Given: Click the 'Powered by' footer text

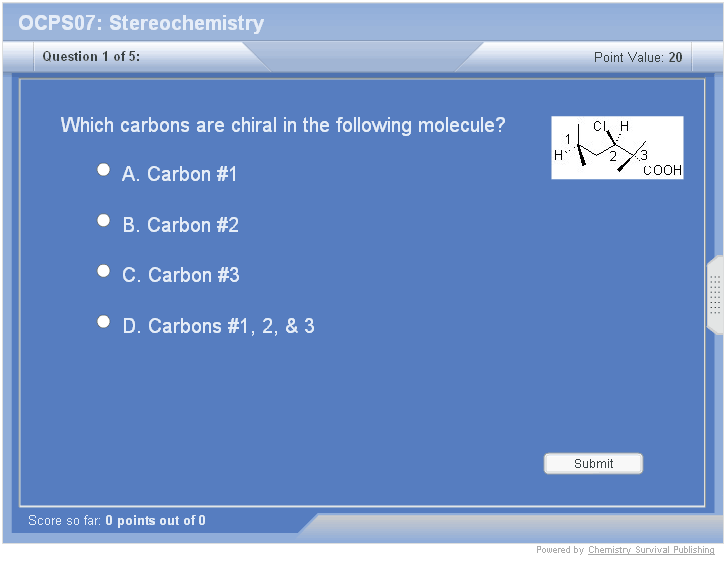Looking at the screenshot, I should (x=560, y=550).
